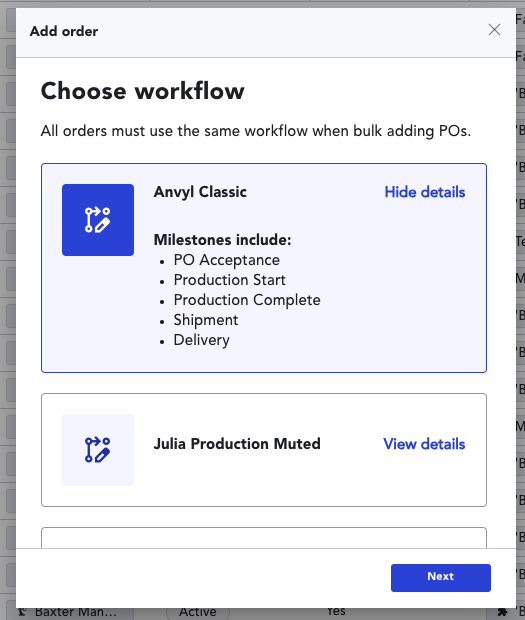This screenshot has width=525, height=620.
Task: Click the icon beside Baxter Man… row
Action: coord(23,612)
